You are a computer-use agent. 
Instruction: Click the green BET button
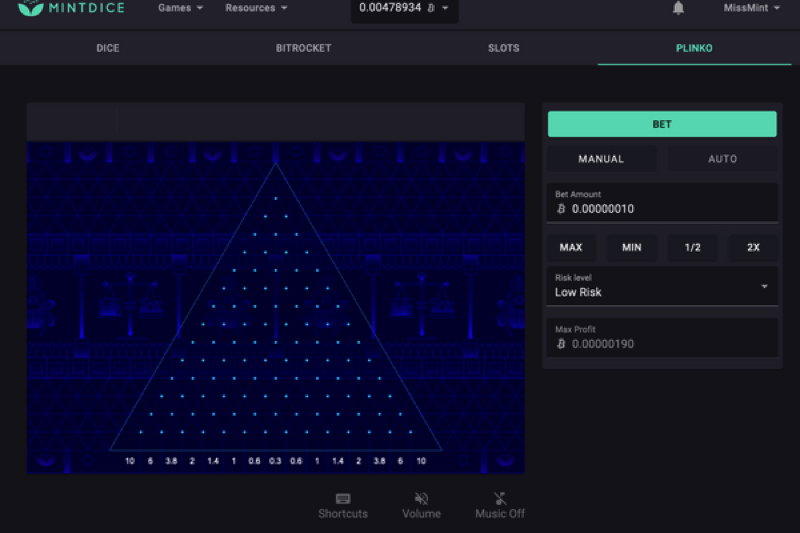(662, 124)
